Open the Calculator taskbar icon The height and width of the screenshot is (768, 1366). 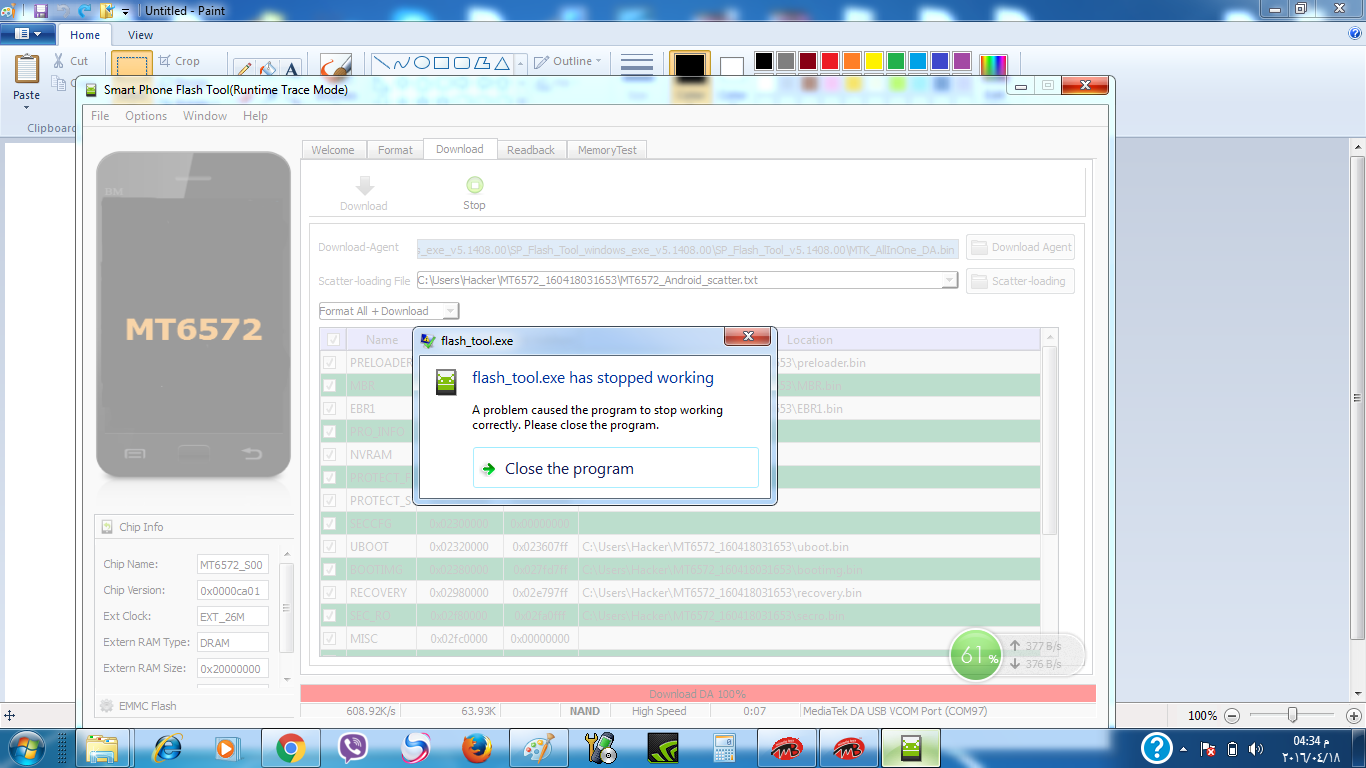[x=725, y=748]
